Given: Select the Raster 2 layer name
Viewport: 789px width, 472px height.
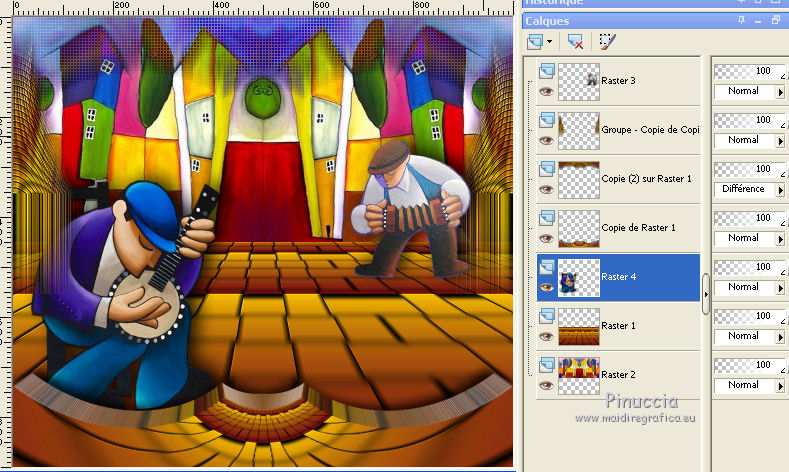Looking at the screenshot, I should pyautogui.click(x=618, y=375).
